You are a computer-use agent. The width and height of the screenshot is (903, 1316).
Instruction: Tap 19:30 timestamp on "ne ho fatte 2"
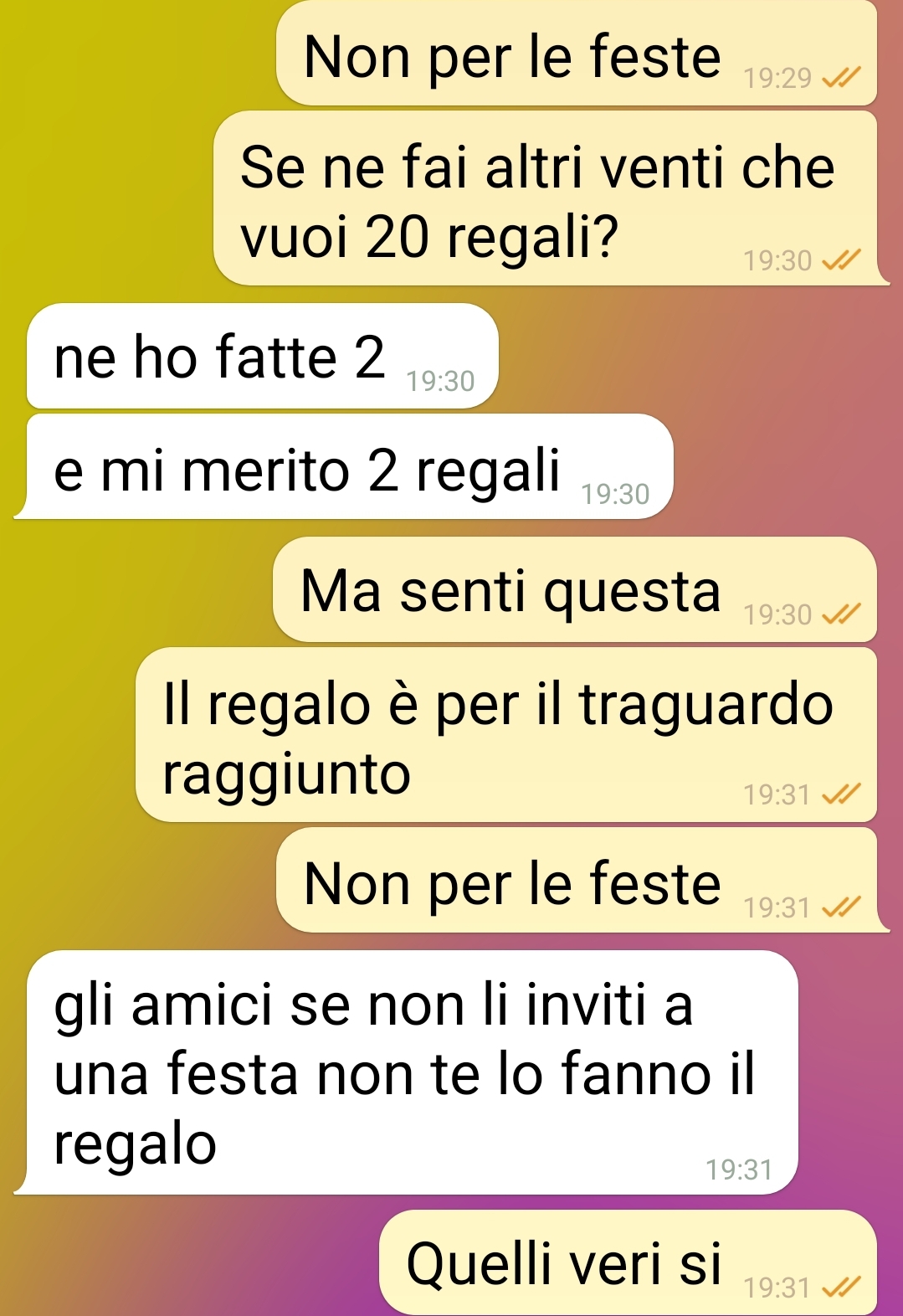[440, 382]
